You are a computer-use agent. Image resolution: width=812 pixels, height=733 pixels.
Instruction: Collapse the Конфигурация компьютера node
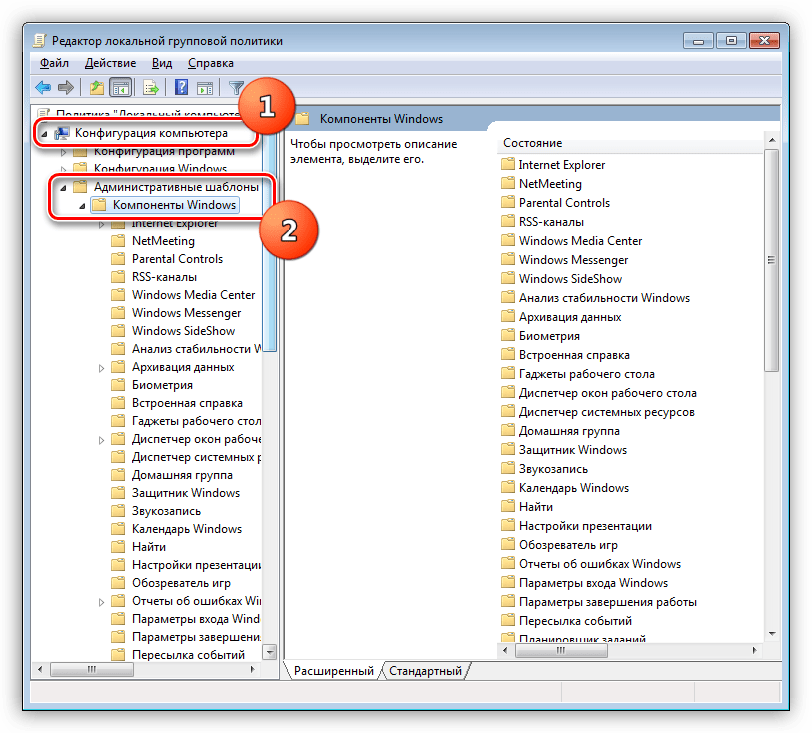click(44, 133)
